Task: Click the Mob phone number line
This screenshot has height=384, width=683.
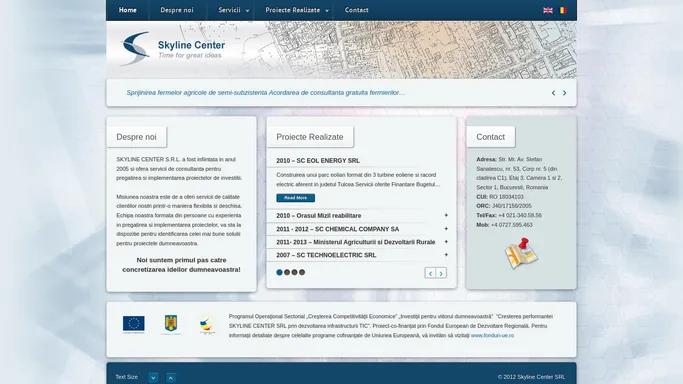Action: tap(504, 225)
